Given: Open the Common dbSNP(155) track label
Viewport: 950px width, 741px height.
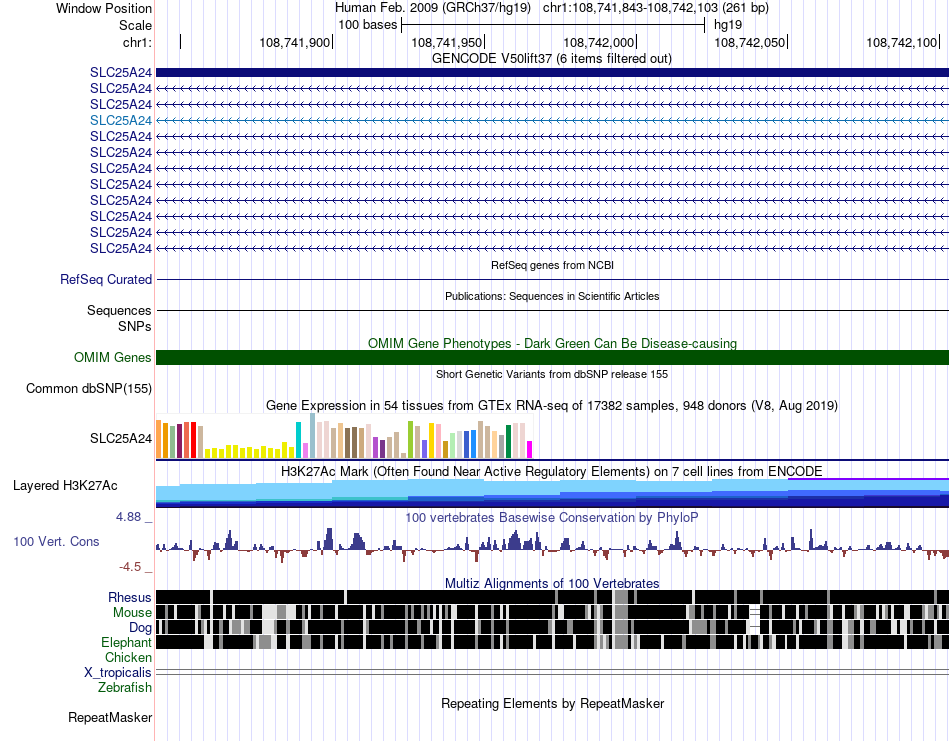Looking at the screenshot, I should coord(88,388).
